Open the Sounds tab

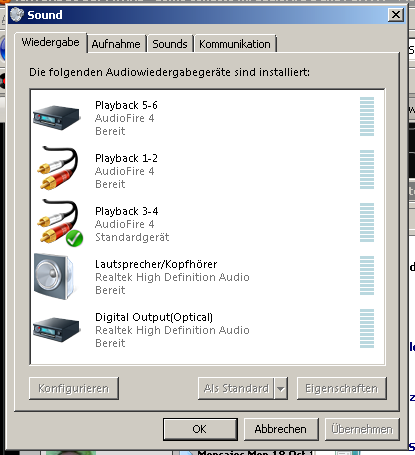[x=170, y=44]
